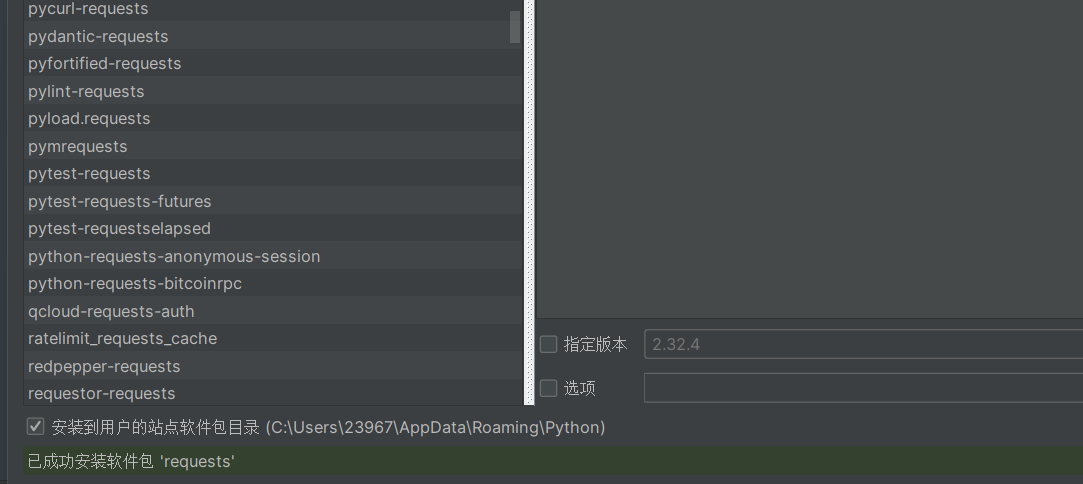Image resolution: width=1083 pixels, height=484 pixels.
Task: Select pytest-requests-futures package
Action: pyautogui.click(x=273, y=201)
